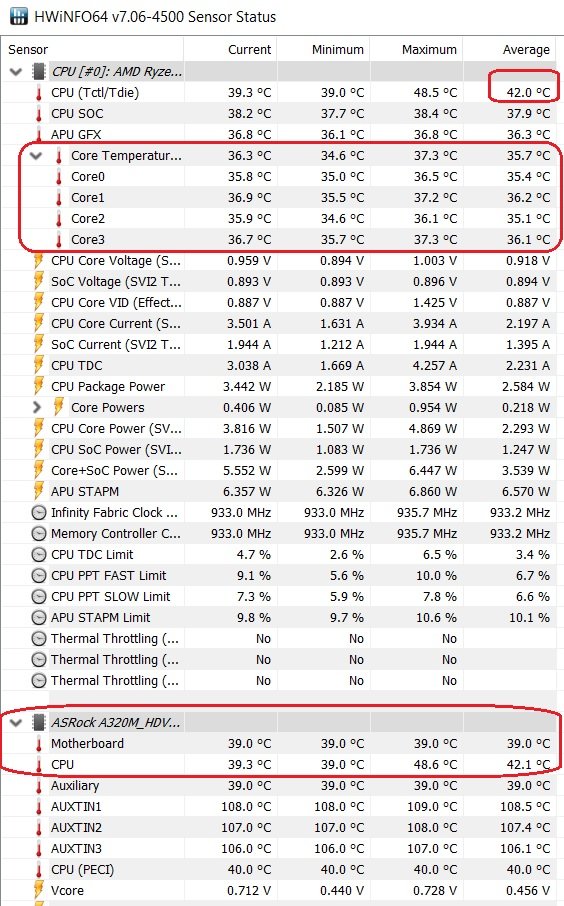Click the HWiNFO64 title bar icon

(18, 16)
